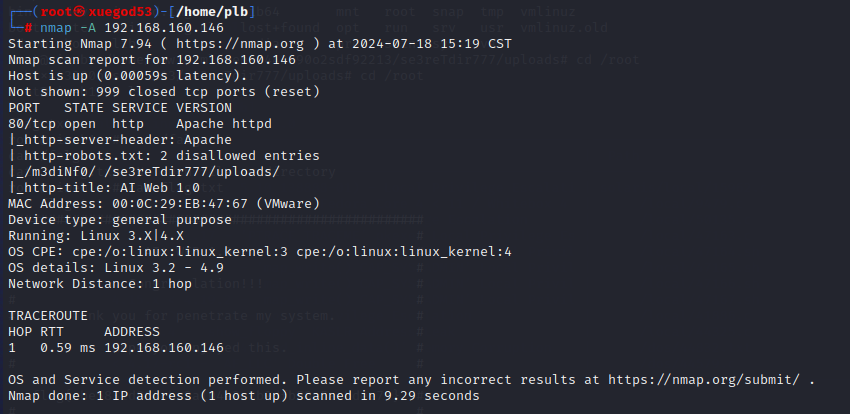Viewport: 850px width, 414px height.
Task: Click the red hash prompt symbol
Action: click(28, 28)
